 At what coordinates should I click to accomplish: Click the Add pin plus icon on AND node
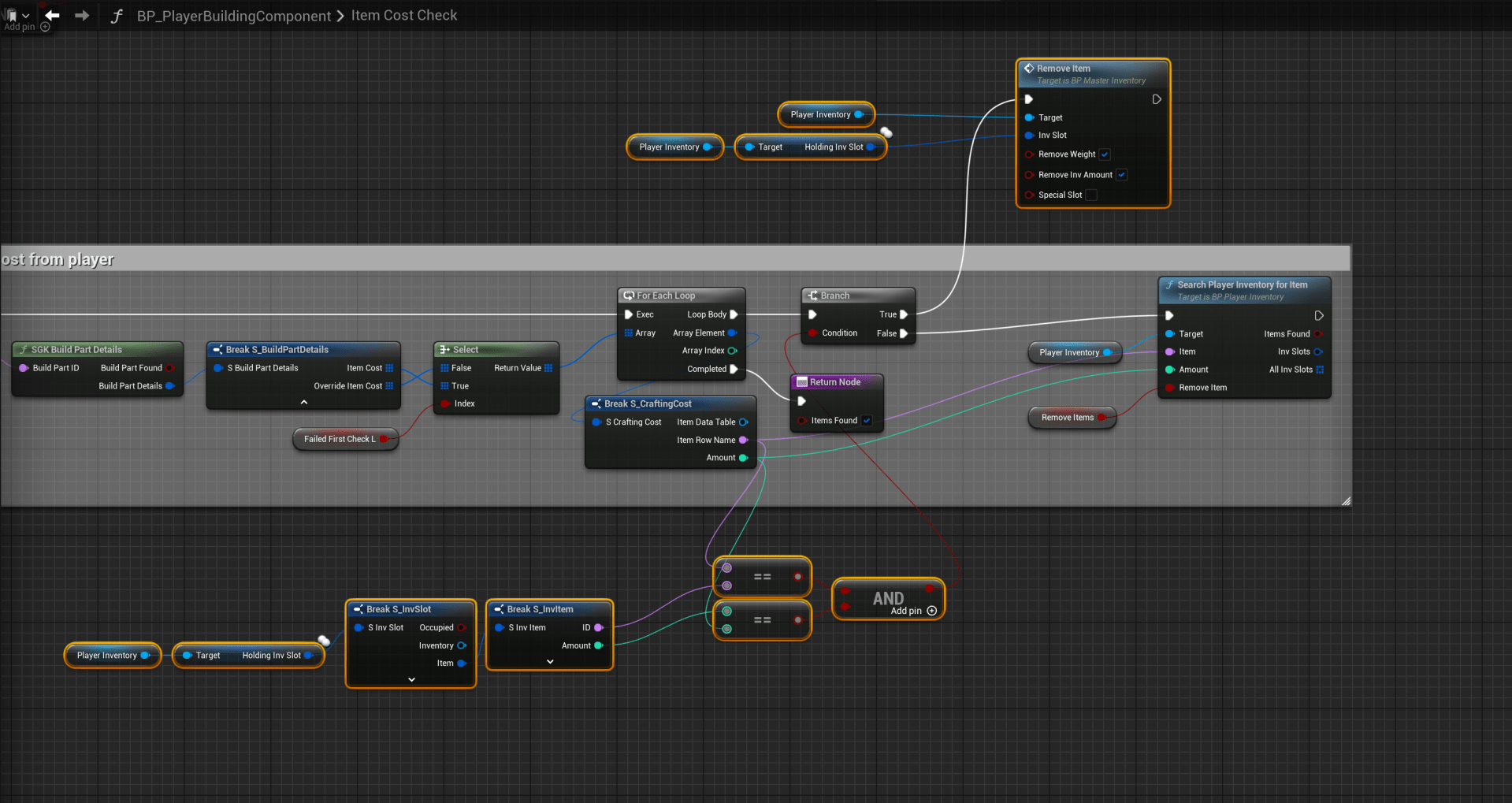[x=932, y=611]
